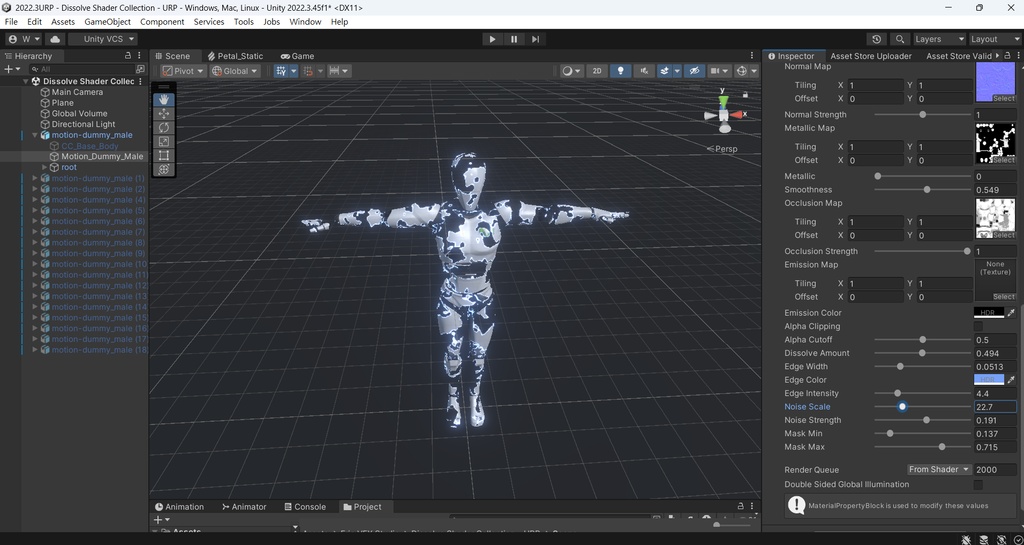Viewport: 1024px width, 545px height.
Task: Switch to the Game tab
Action: coord(297,56)
